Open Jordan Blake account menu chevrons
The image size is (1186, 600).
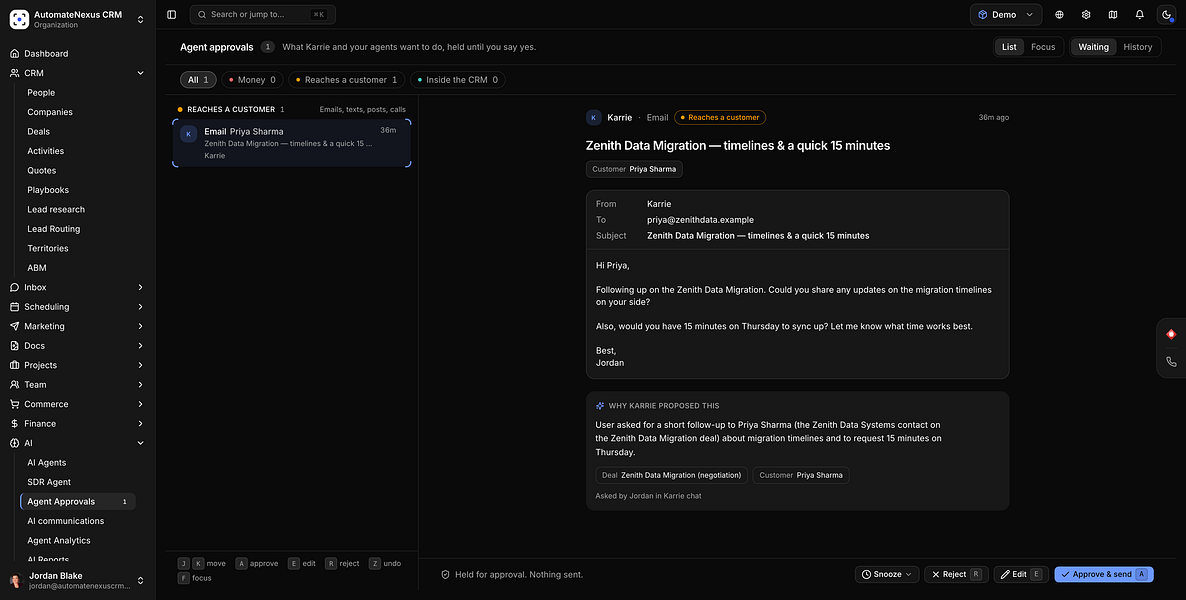pyautogui.click(x=140, y=581)
